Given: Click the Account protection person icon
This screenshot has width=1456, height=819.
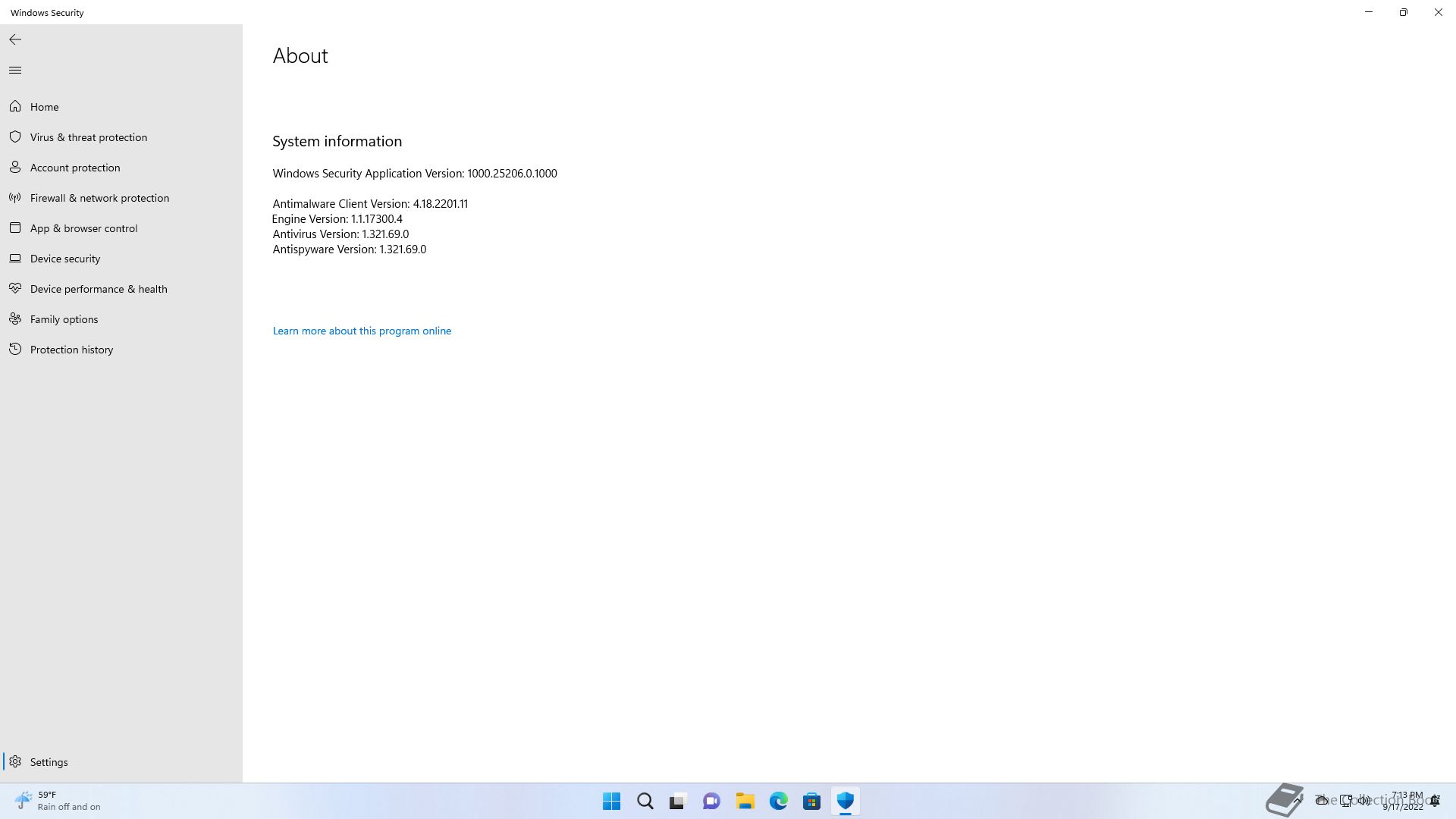Looking at the screenshot, I should 15,168.
